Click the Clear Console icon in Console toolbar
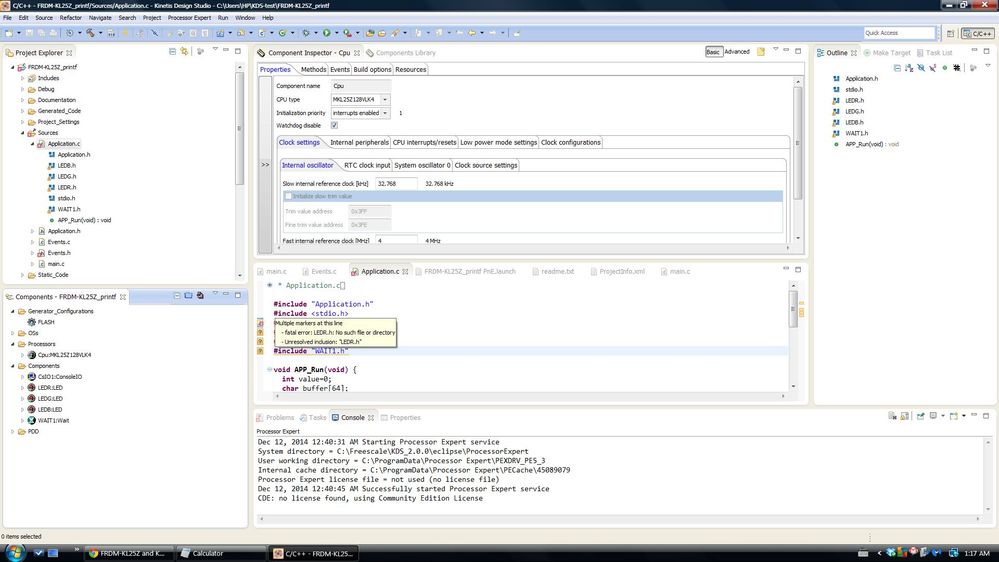The height and width of the screenshot is (562, 999). (893, 416)
